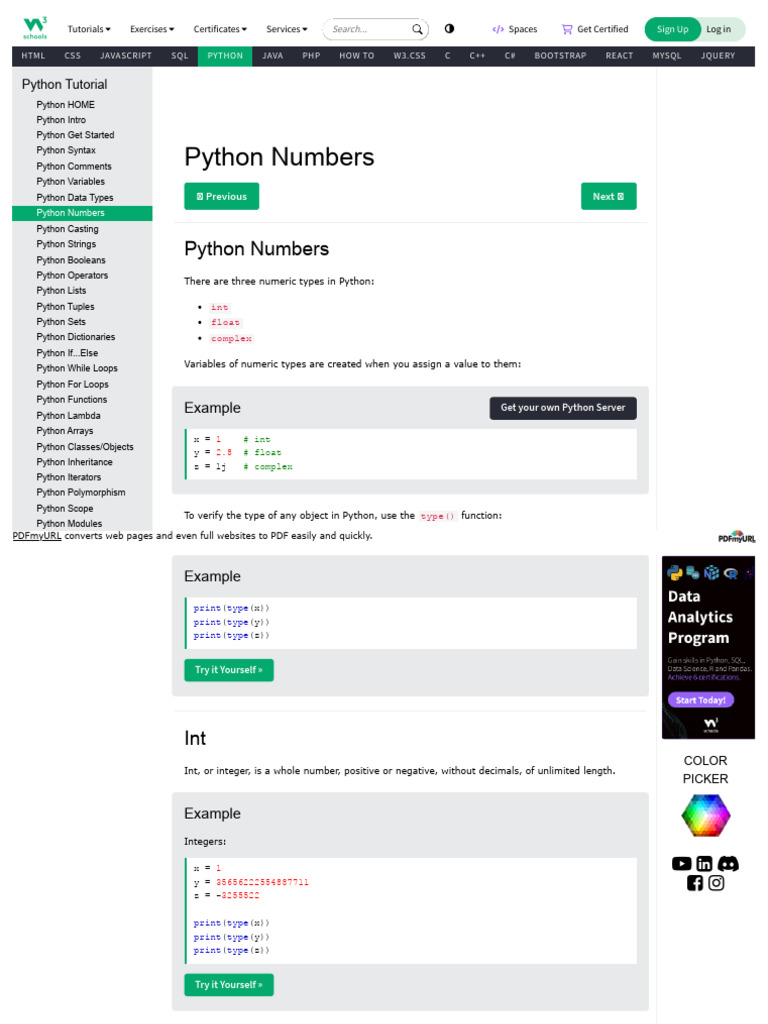
Task: Open the LinkedIn social icon
Action: [x=705, y=864]
